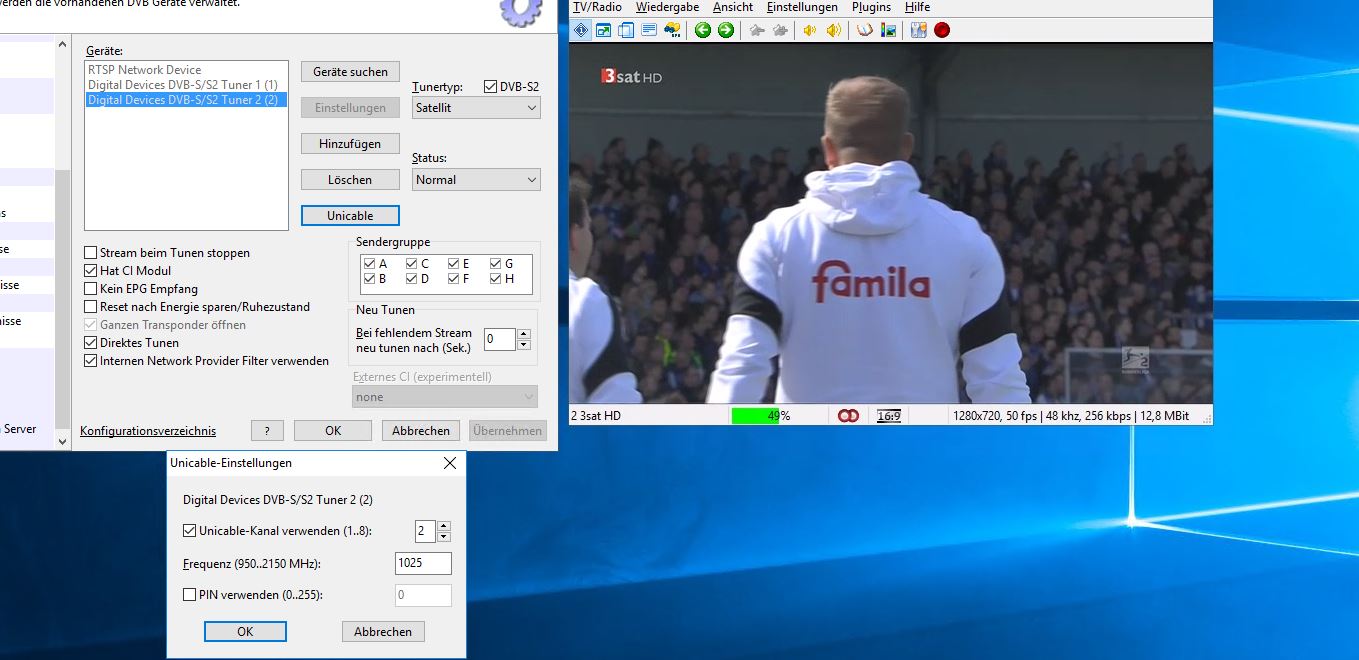Click the second gray pointing-hand toolbar icon

(780, 30)
